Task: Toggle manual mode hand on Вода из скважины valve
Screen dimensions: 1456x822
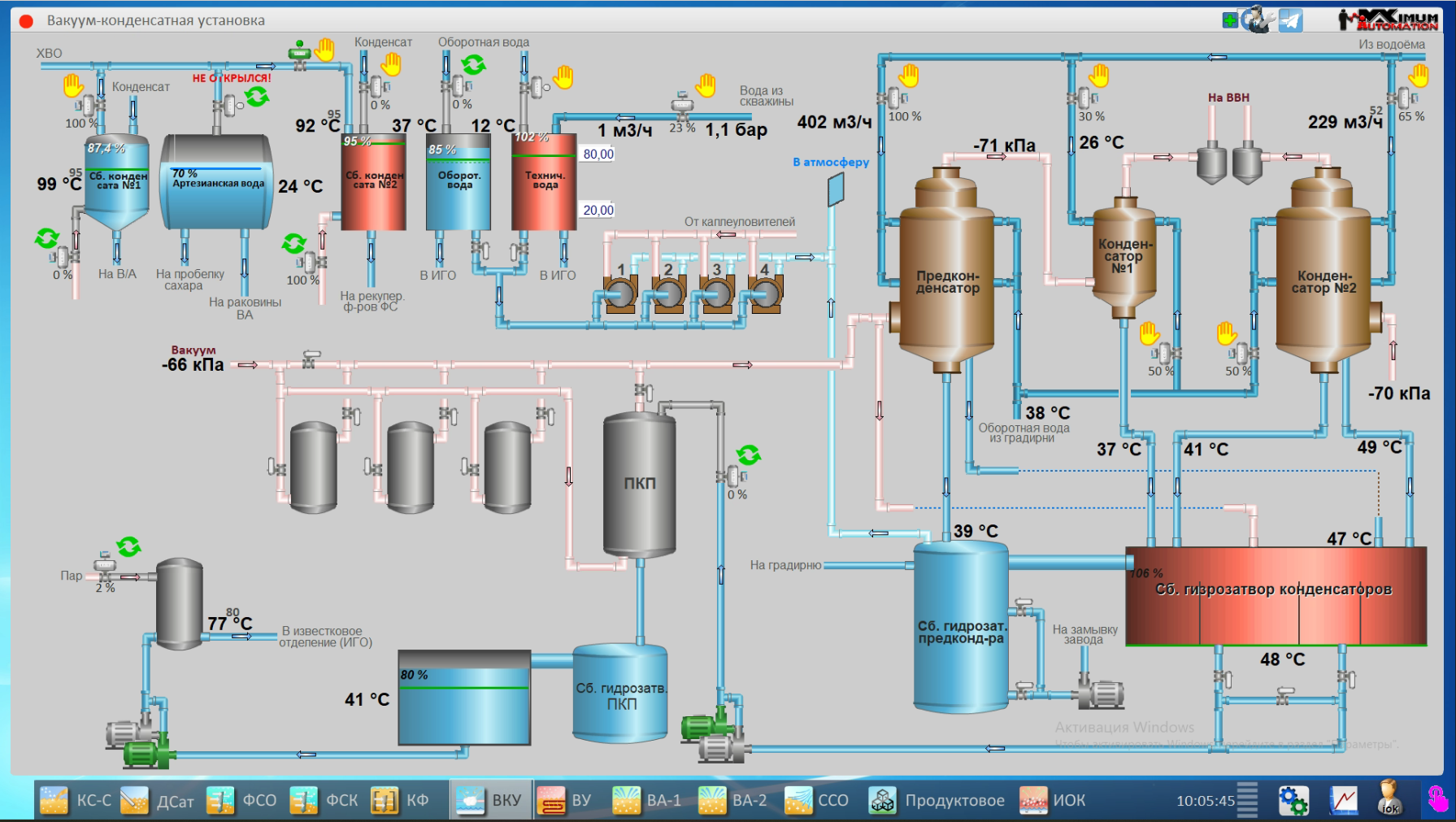Action: pos(706,85)
